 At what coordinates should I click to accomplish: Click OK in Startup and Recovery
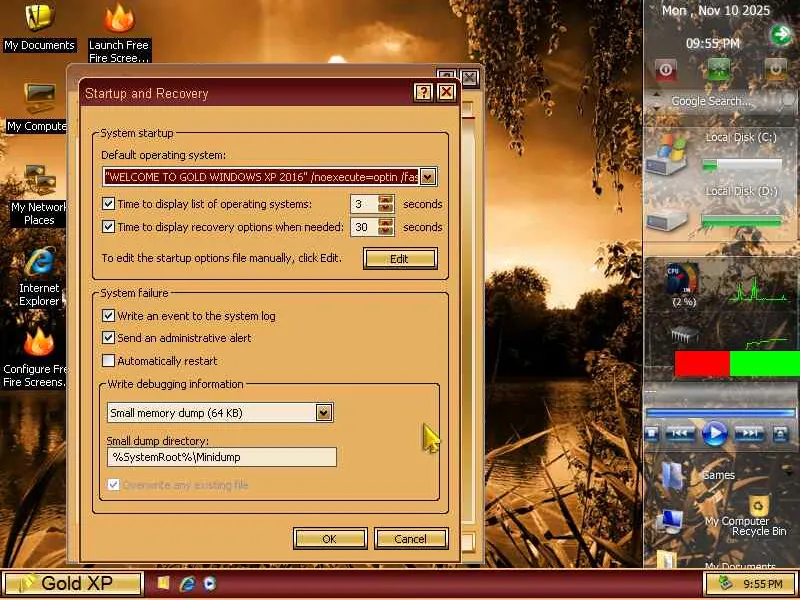tap(330, 539)
